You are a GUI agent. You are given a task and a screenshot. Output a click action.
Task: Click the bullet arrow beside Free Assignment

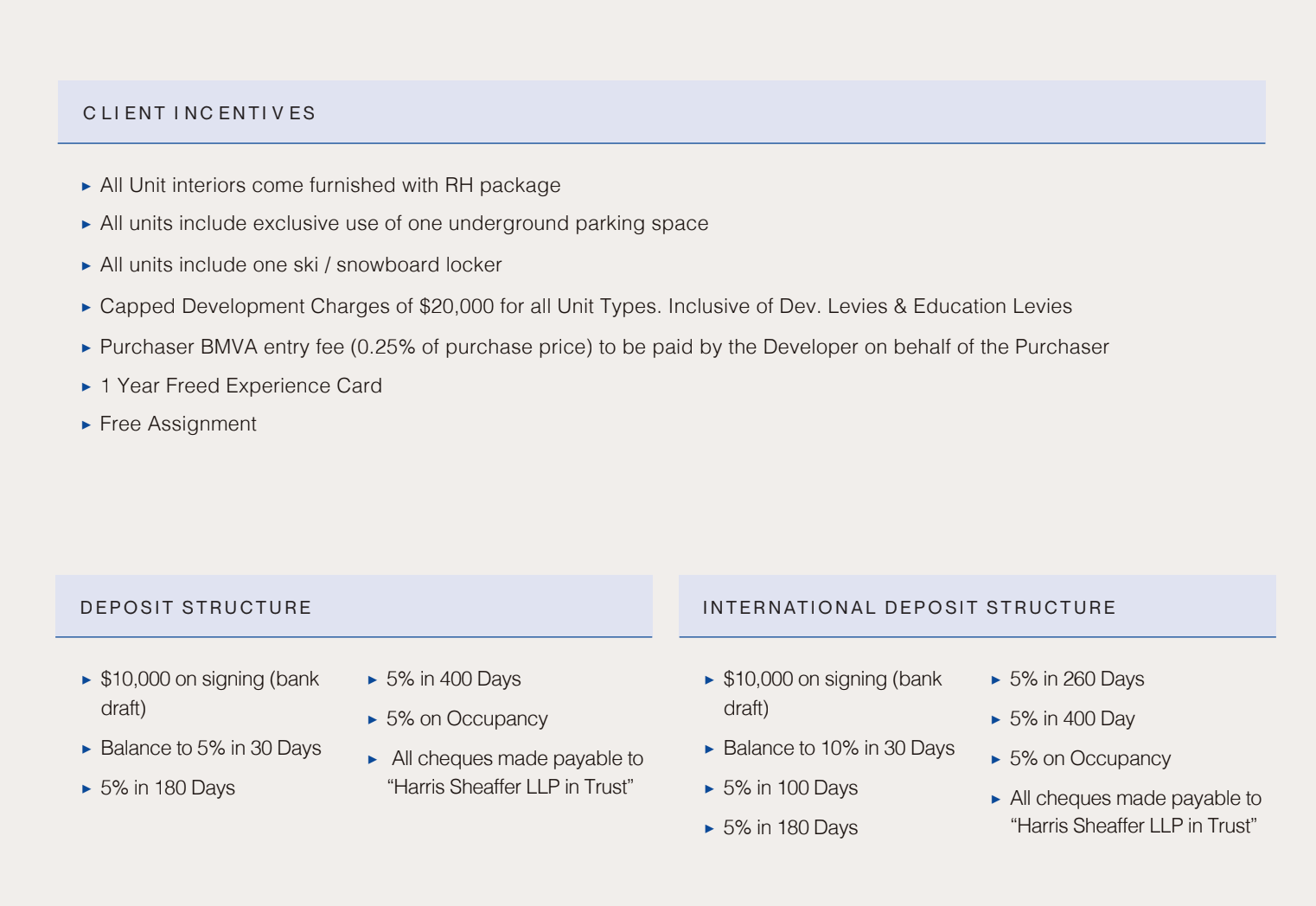86,424
